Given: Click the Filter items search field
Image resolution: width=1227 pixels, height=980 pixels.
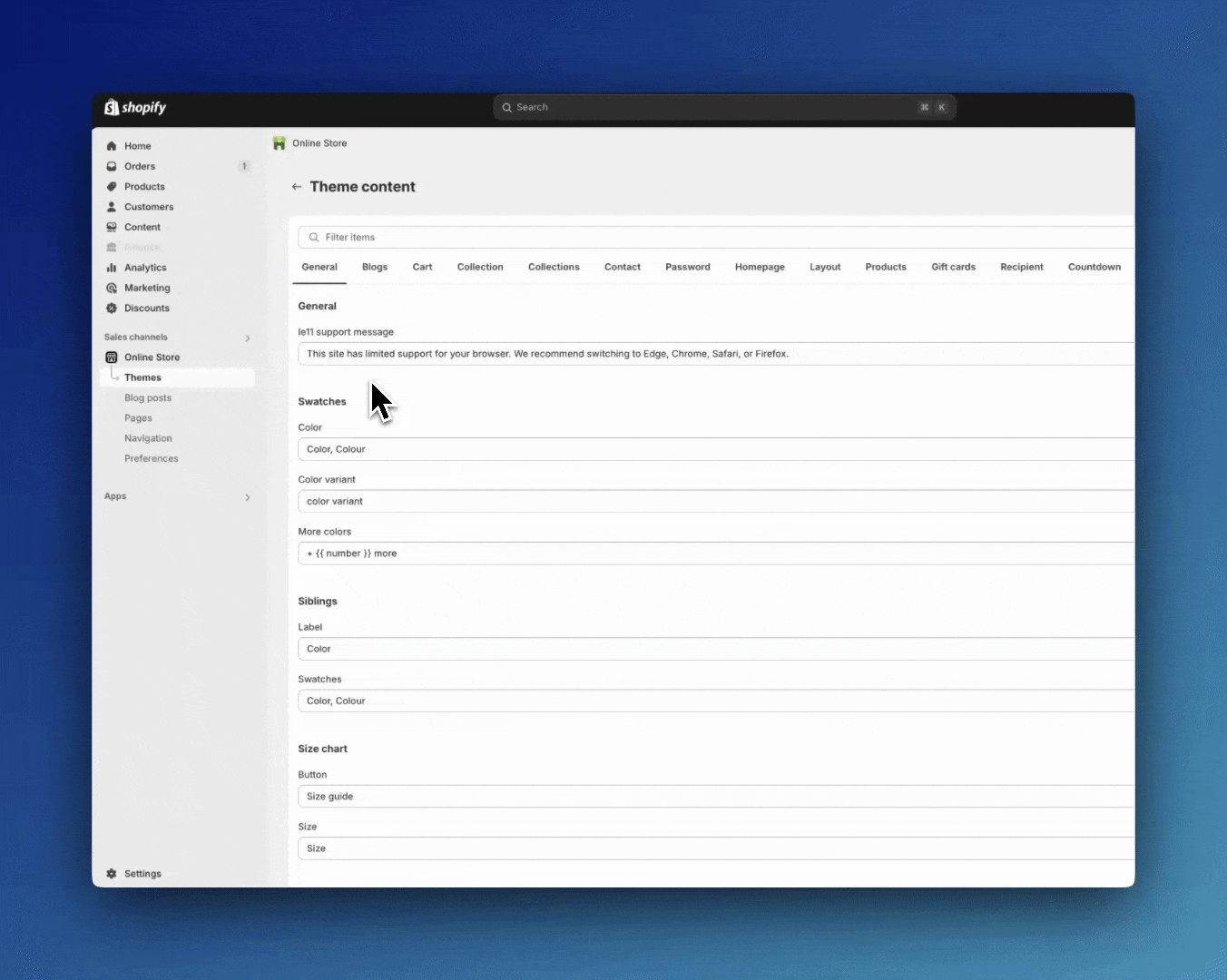Looking at the screenshot, I should point(715,237).
